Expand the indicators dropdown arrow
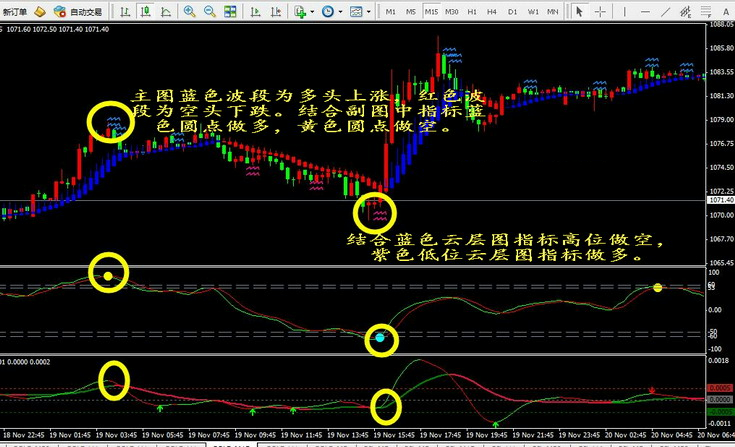735x447 pixels. pos(312,12)
